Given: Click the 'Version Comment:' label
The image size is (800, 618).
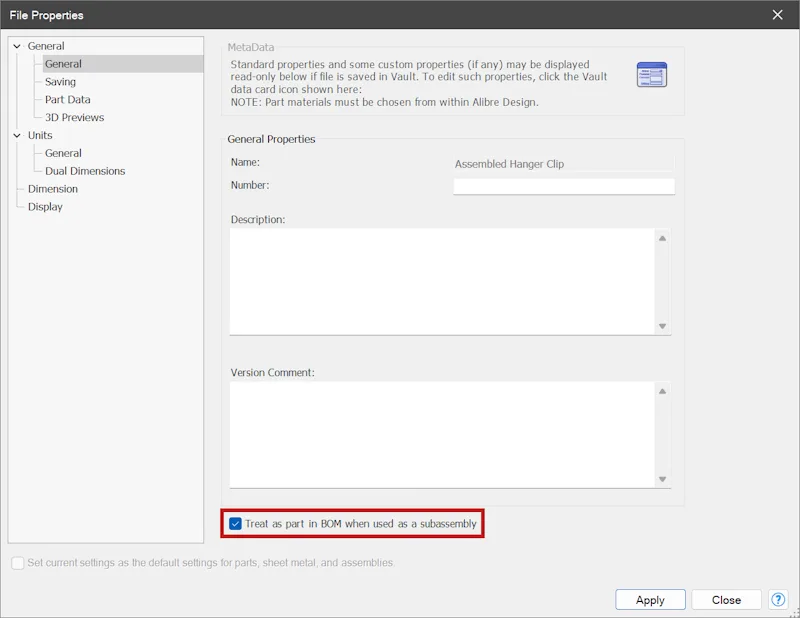Looking at the screenshot, I should point(272,373).
